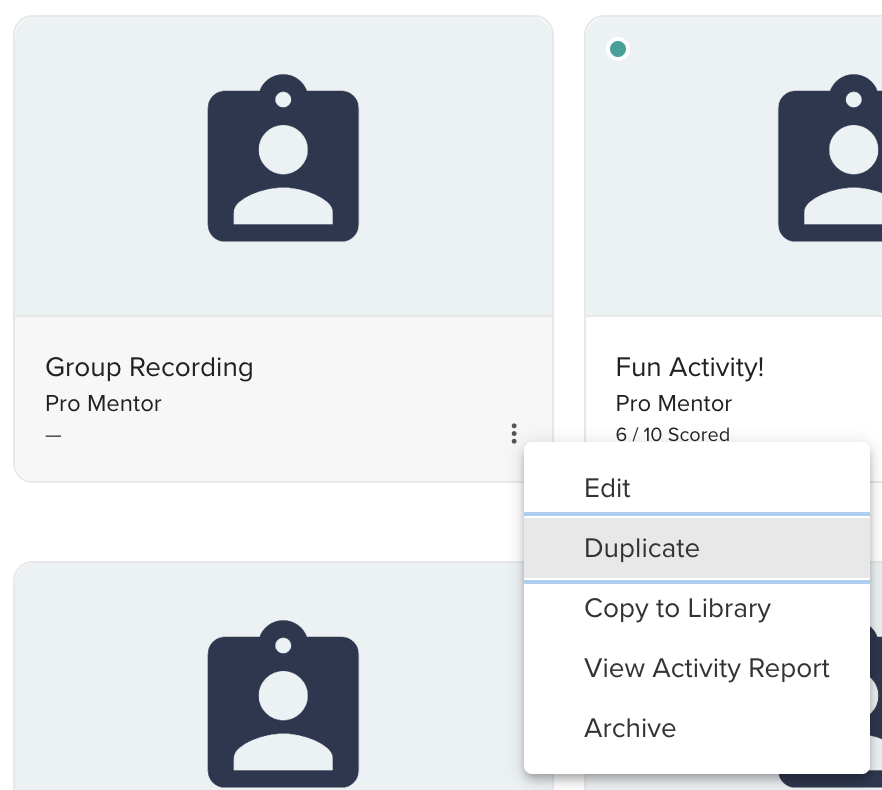Select the badge thumbnail below the Group Recording card
Screen dimensions: 882x790
pyautogui.click(x=283, y=704)
